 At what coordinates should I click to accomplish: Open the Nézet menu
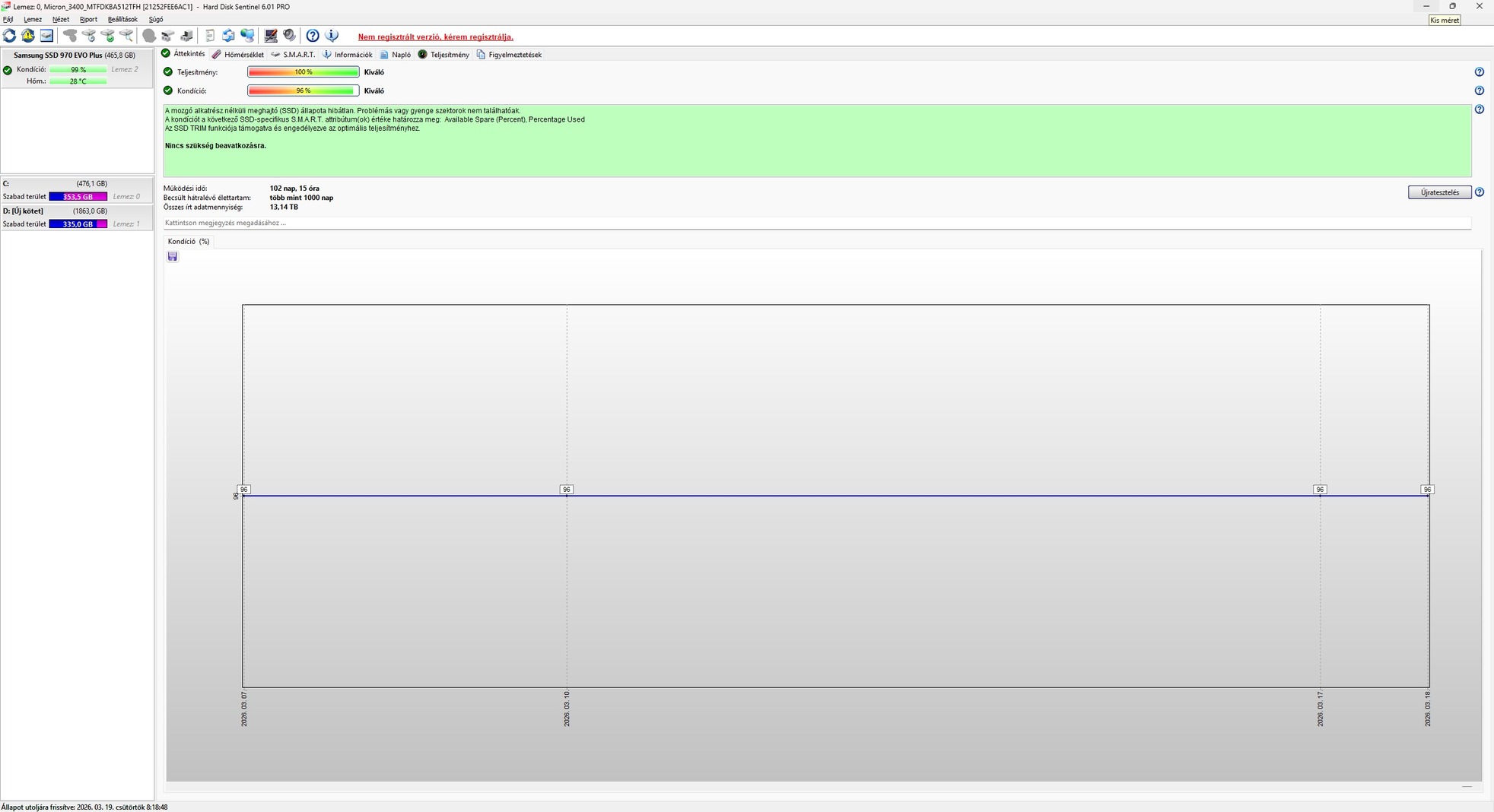pyautogui.click(x=61, y=20)
